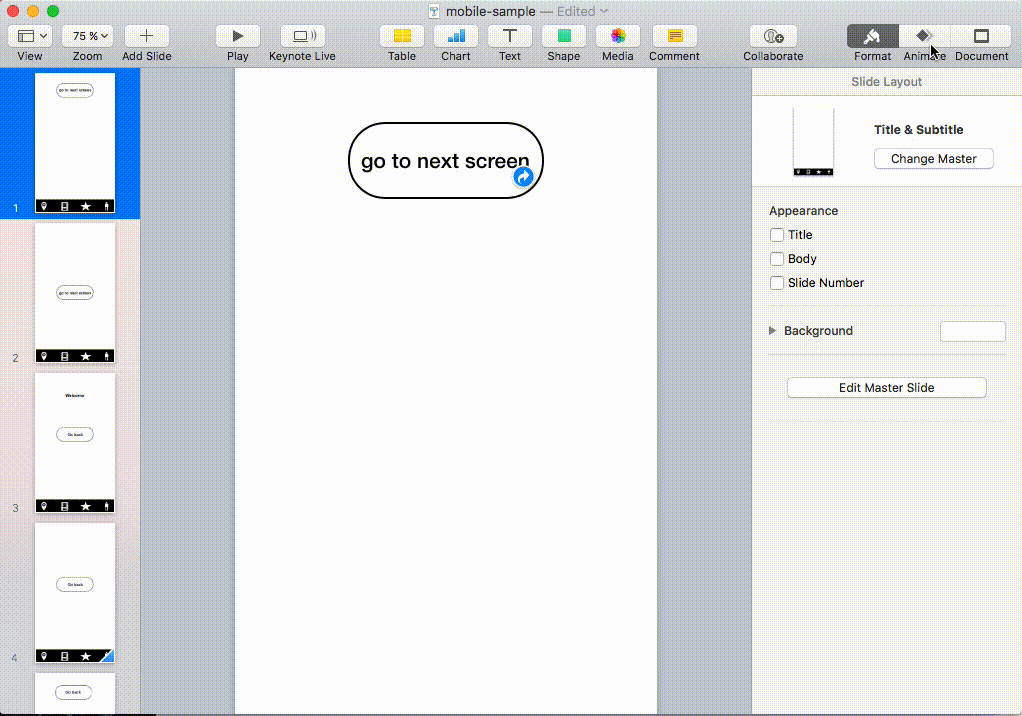1022x716 pixels.
Task: Expand the Background disclosure triangle
Action: (772, 331)
